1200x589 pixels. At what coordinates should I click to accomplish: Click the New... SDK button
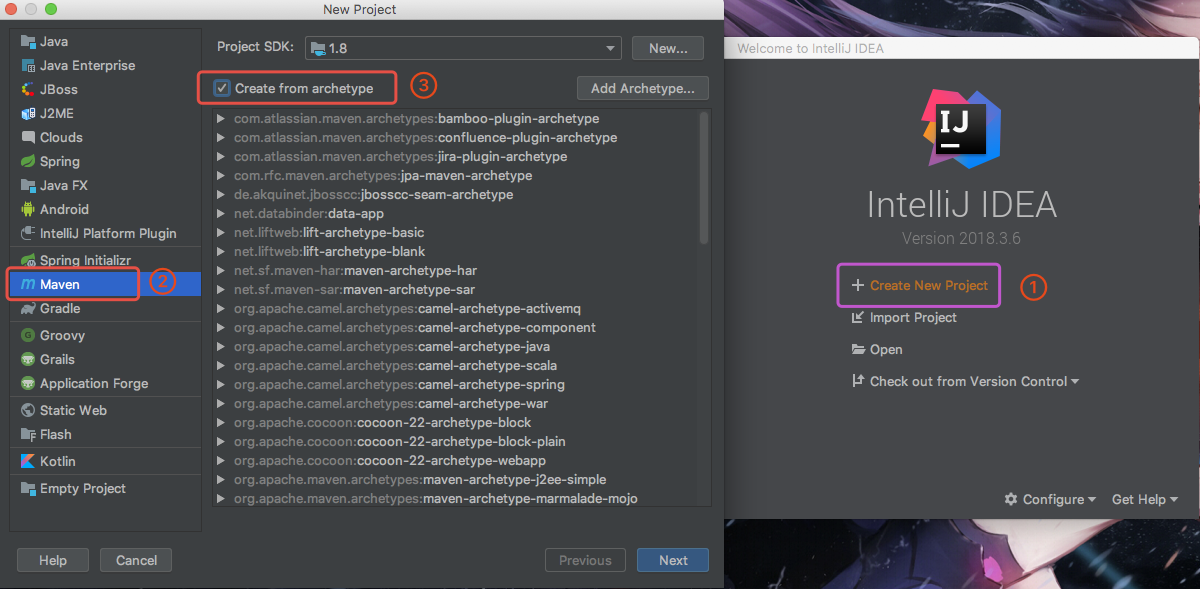point(668,48)
